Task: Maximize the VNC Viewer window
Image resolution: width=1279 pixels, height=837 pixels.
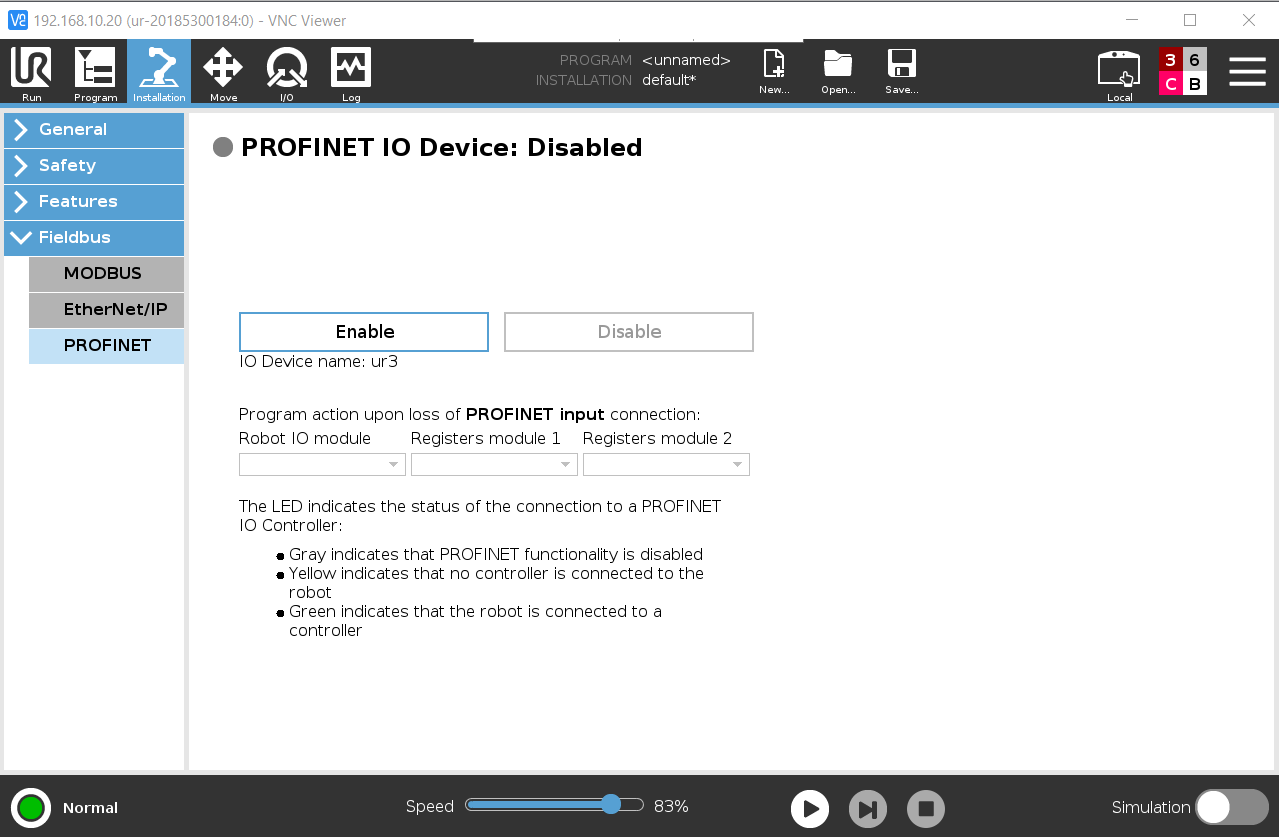Action: 1190,20
